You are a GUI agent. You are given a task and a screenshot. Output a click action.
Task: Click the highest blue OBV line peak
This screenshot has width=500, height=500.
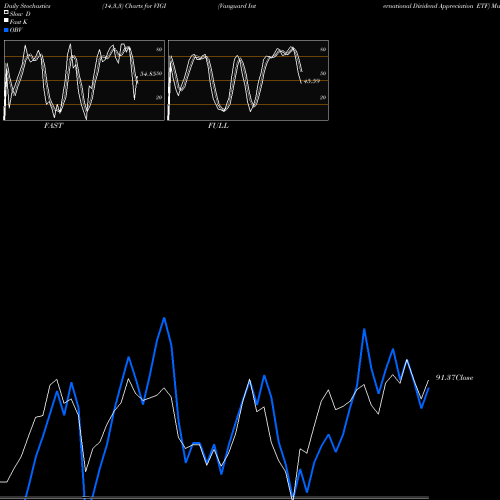pos(164,319)
